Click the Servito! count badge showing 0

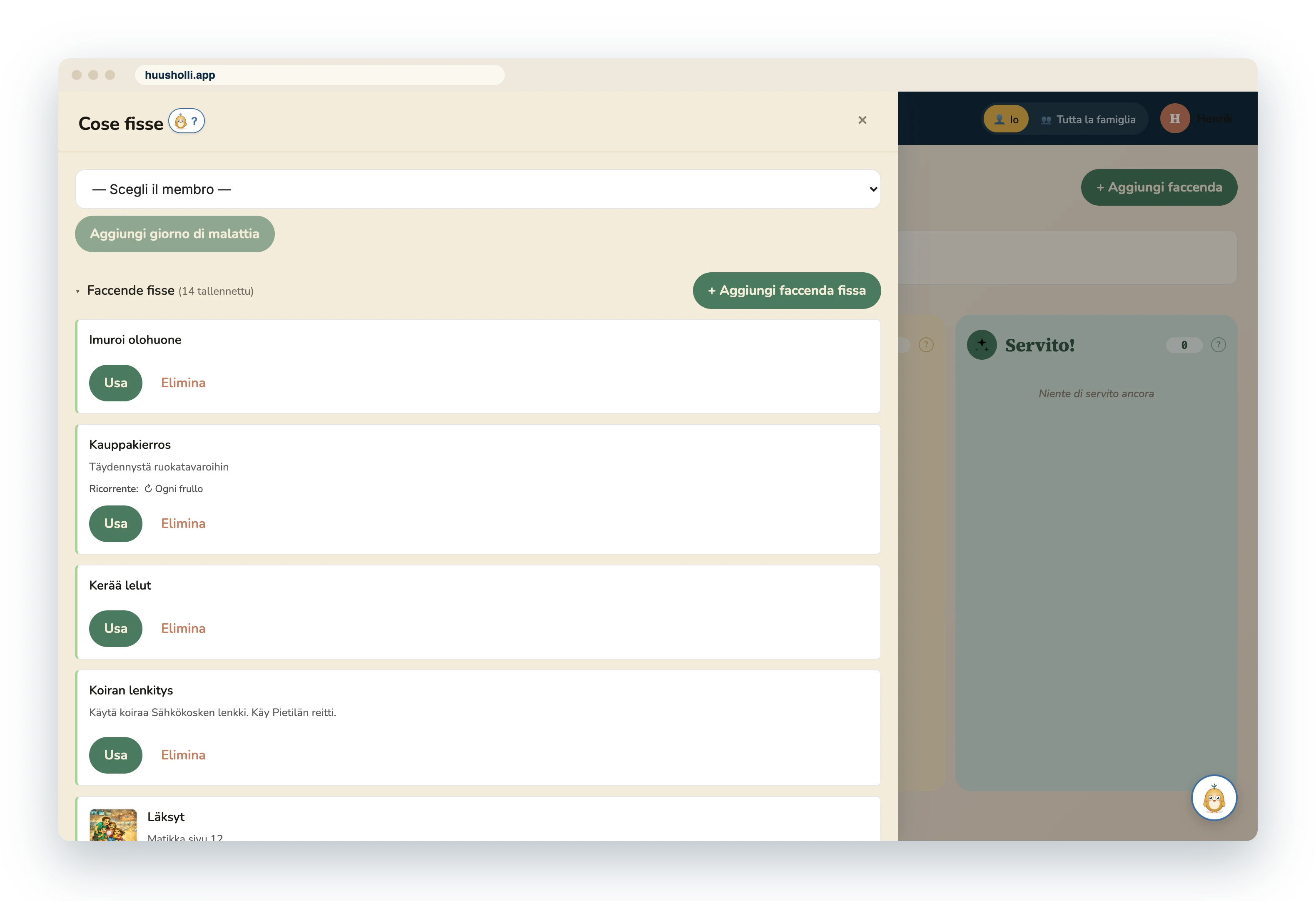coord(1184,345)
